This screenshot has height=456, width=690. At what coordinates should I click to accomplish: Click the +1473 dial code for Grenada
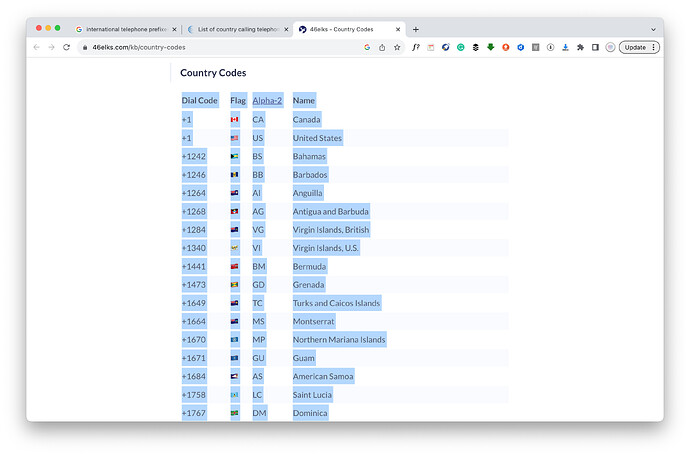point(194,285)
